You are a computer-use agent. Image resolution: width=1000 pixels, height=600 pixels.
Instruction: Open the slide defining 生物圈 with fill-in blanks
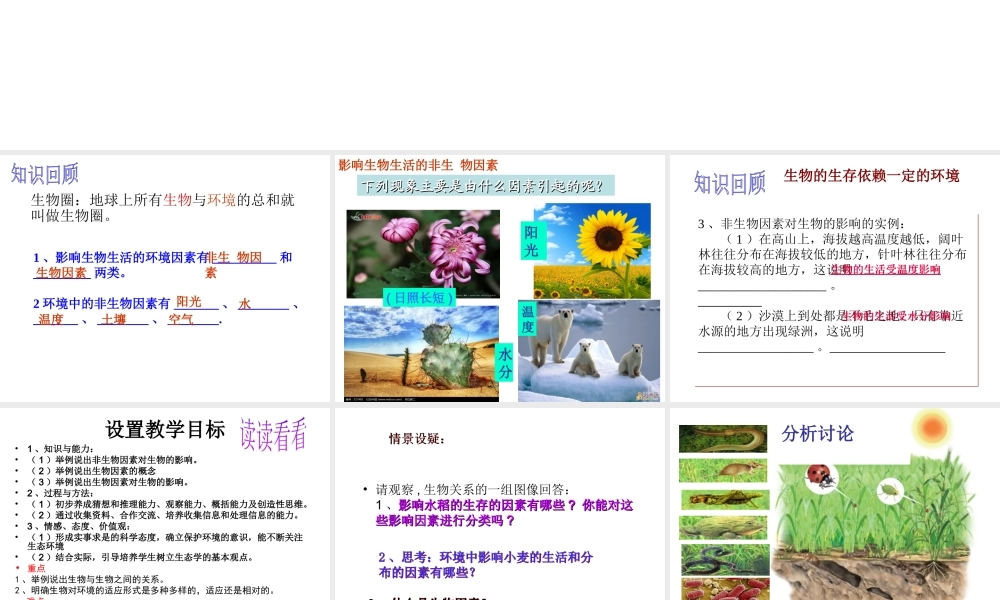coord(165,278)
